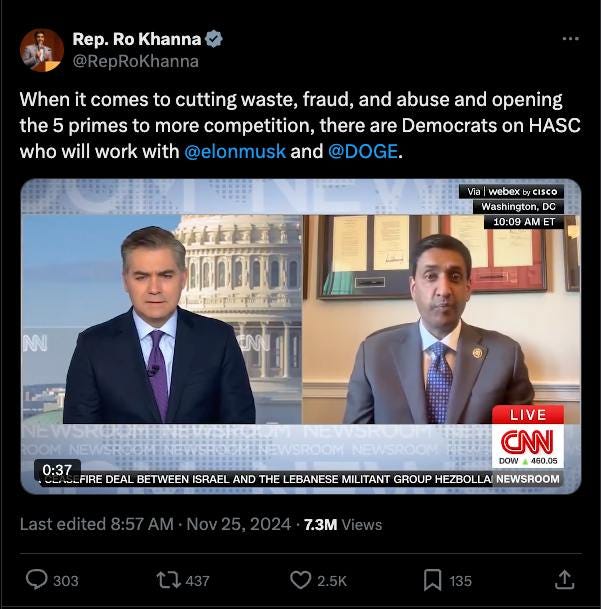601x609 pixels.
Task: Open the three-dot more options menu
Action: coord(570,38)
